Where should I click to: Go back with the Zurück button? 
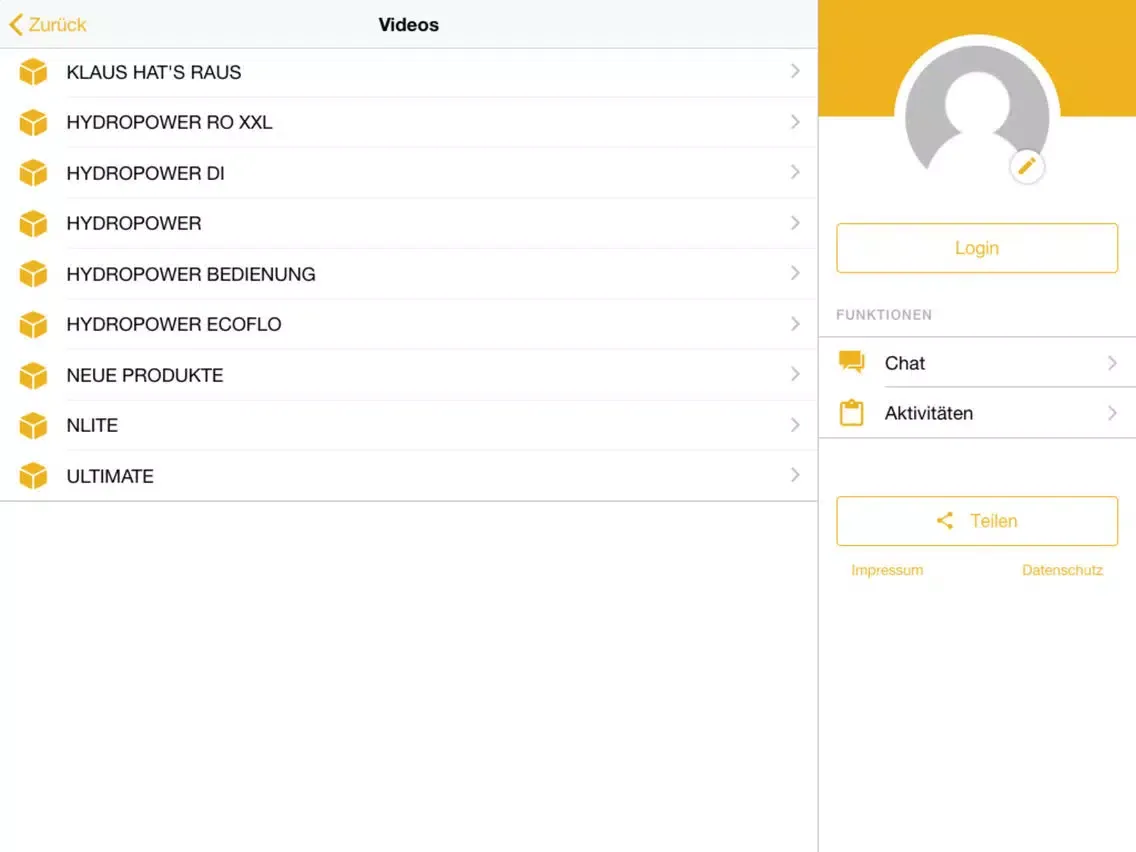pyautogui.click(x=48, y=25)
